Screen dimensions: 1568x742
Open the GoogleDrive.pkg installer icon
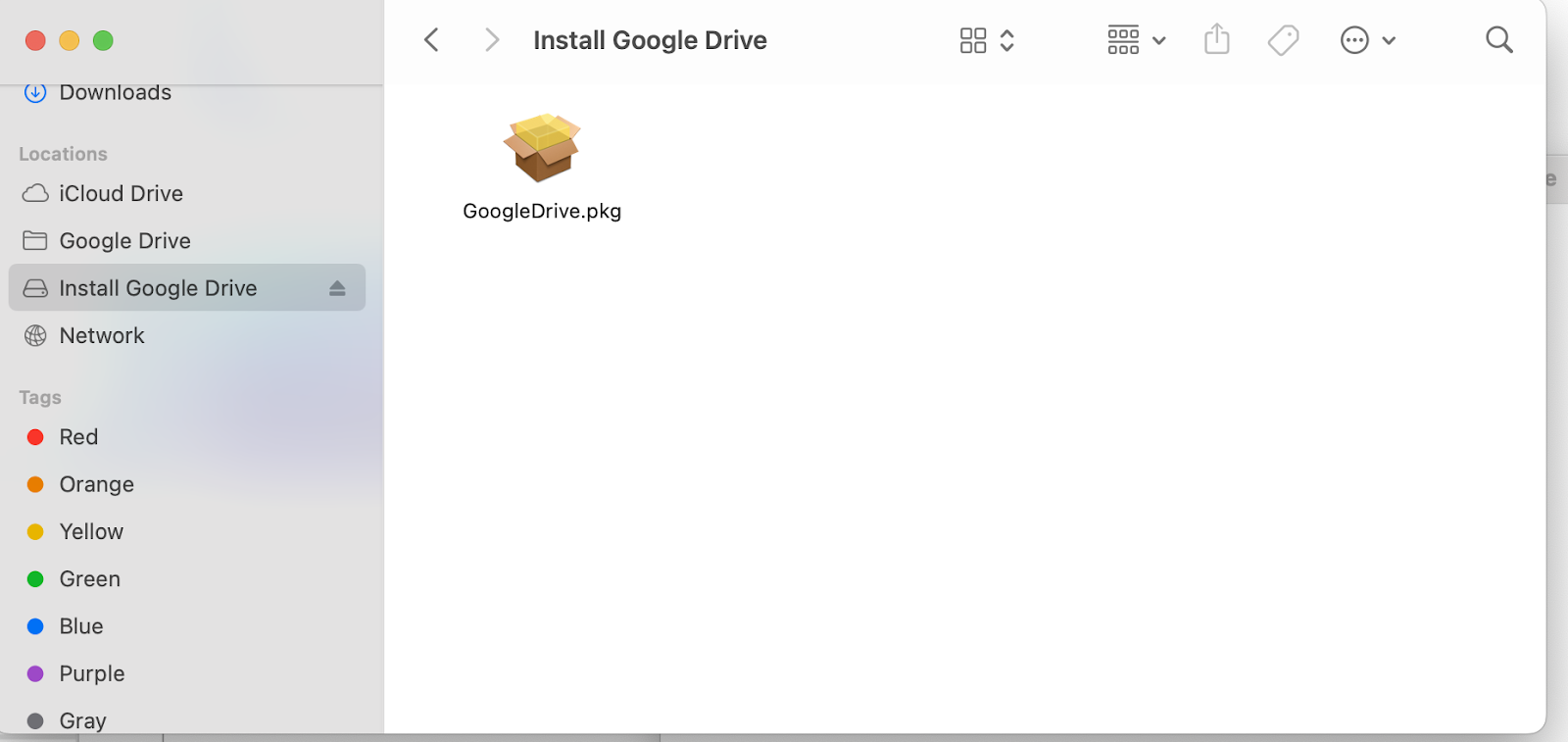(542, 147)
